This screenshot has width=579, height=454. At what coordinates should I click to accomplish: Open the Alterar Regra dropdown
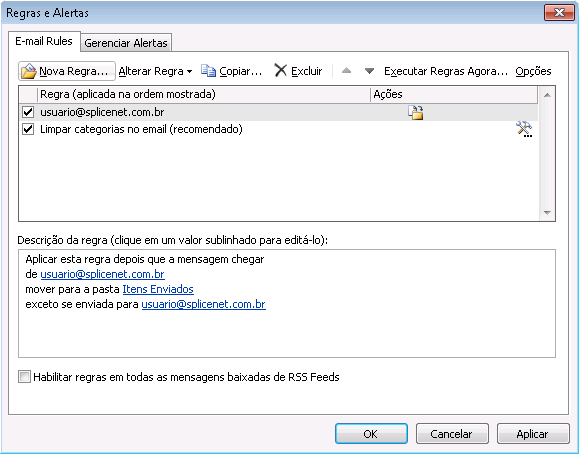155,71
